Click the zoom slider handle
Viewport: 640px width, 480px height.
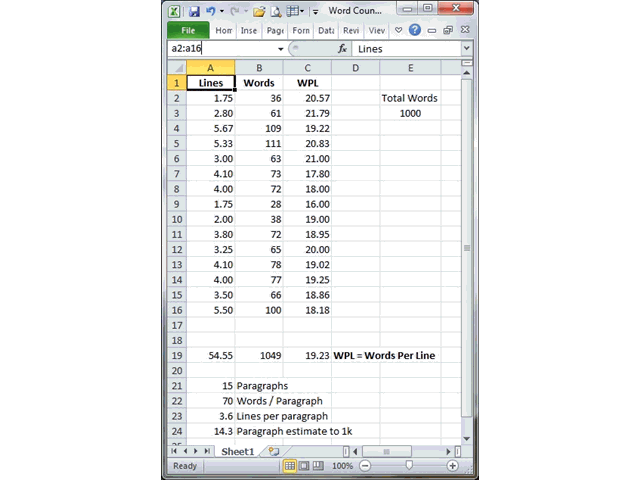[408, 466]
